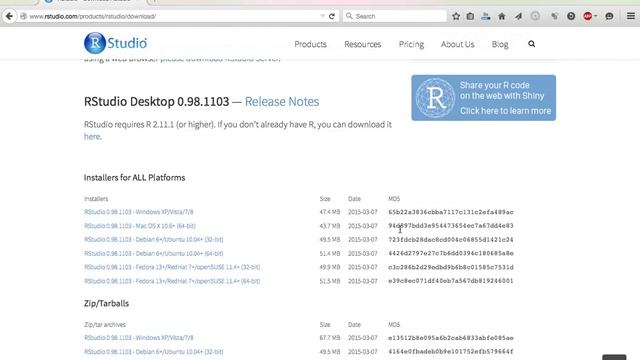Viewport: 640px width, 360px height.
Task: Click the 'Zip/Tarballs' heading
Action: point(106,303)
